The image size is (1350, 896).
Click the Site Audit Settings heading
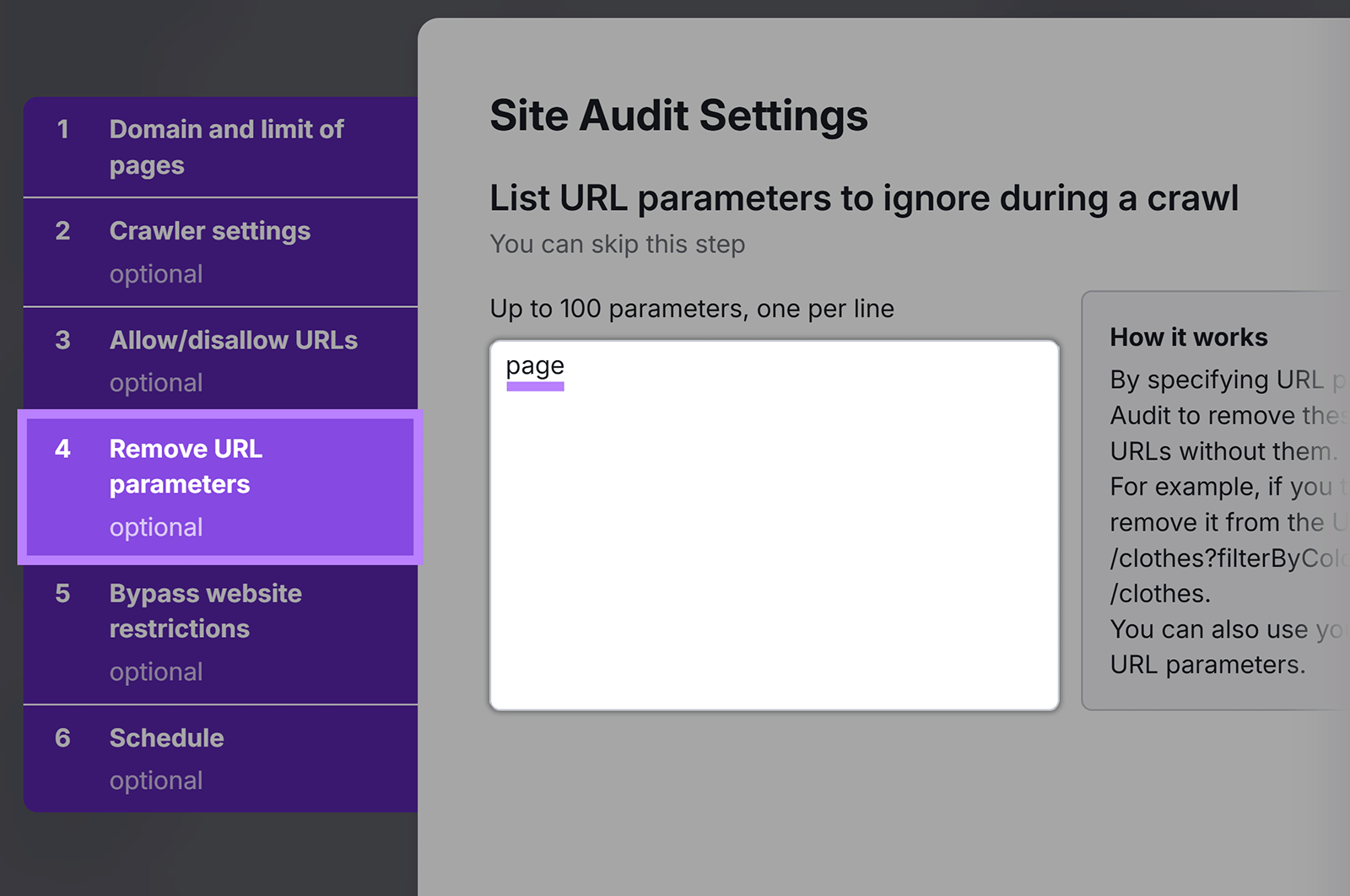coord(679,116)
